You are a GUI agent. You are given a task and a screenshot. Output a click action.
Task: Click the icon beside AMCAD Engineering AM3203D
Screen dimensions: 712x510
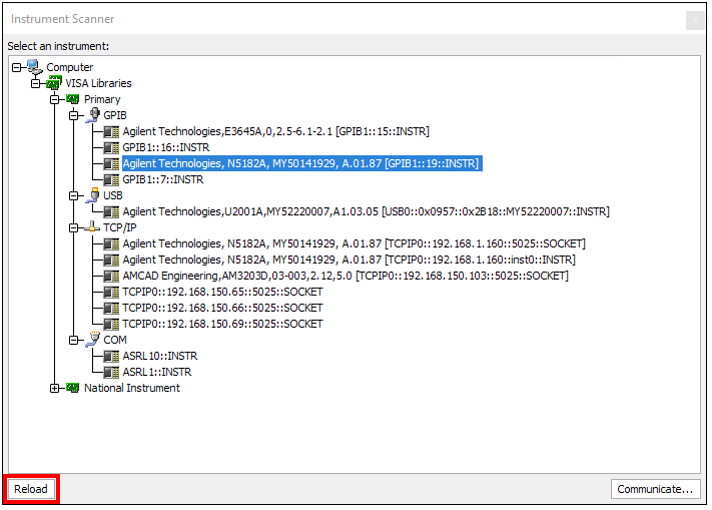(x=111, y=276)
